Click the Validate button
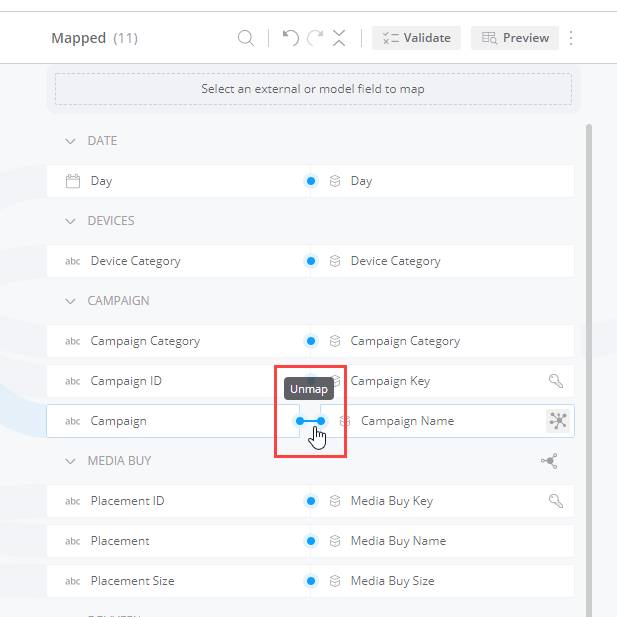Image resolution: width=617 pixels, height=617 pixels. point(416,38)
